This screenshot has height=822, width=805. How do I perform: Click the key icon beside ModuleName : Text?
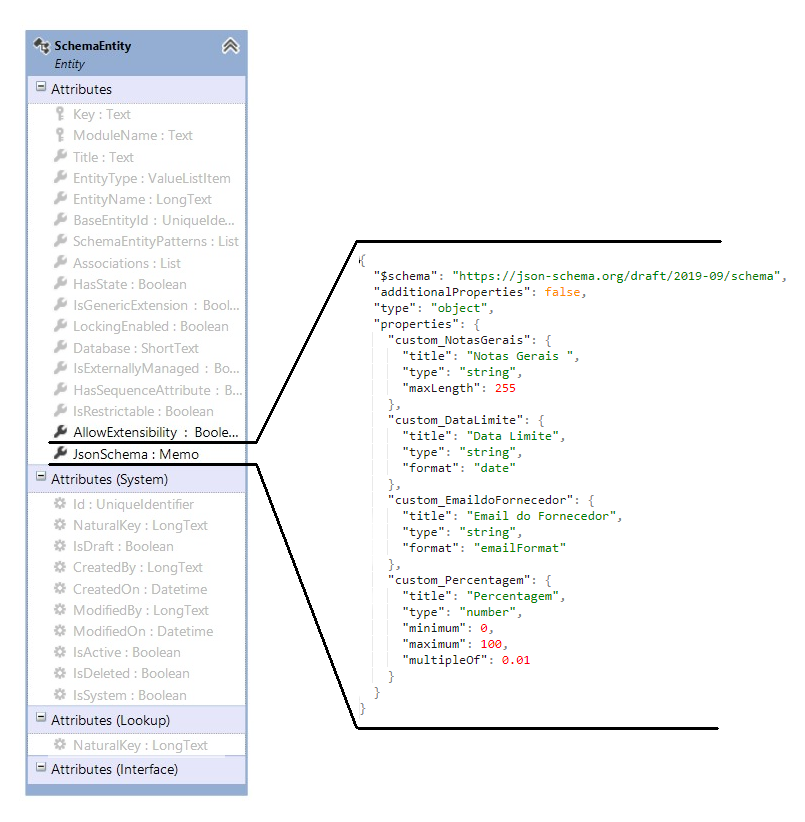point(60,135)
